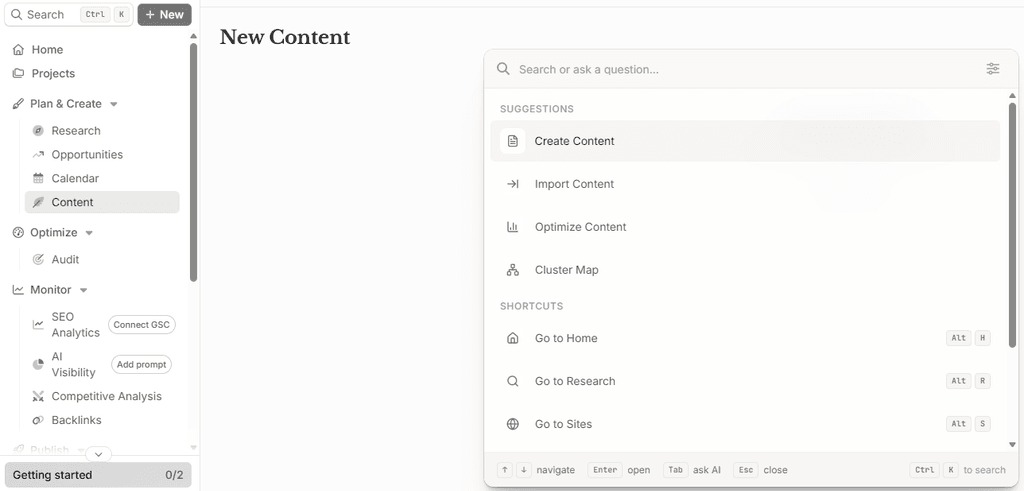Click the Tab ask AI hint

coord(692,470)
